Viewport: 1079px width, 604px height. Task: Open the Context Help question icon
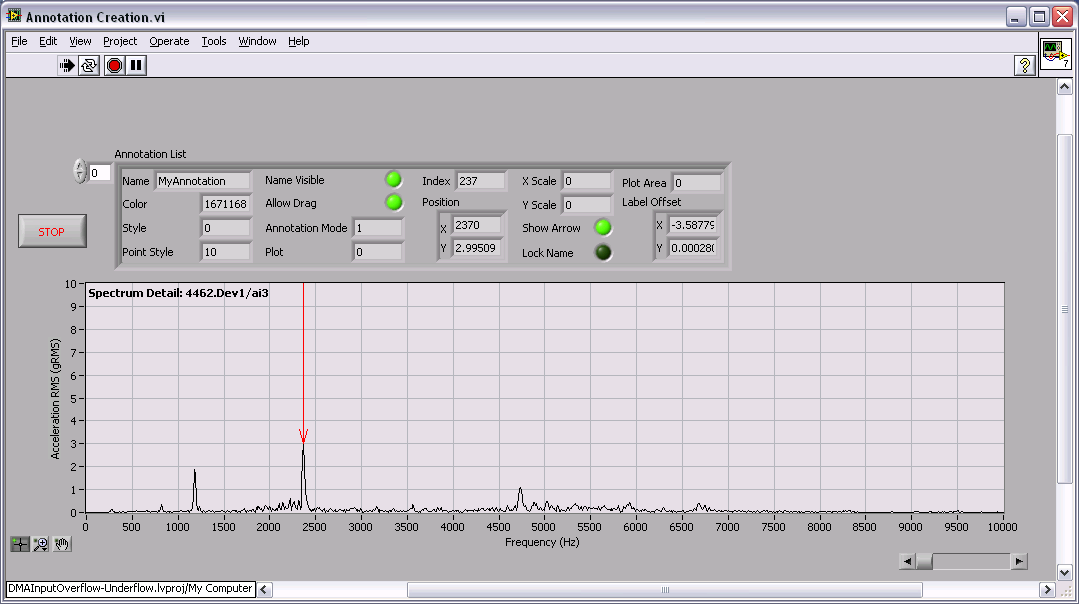[x=1024, y=65]
